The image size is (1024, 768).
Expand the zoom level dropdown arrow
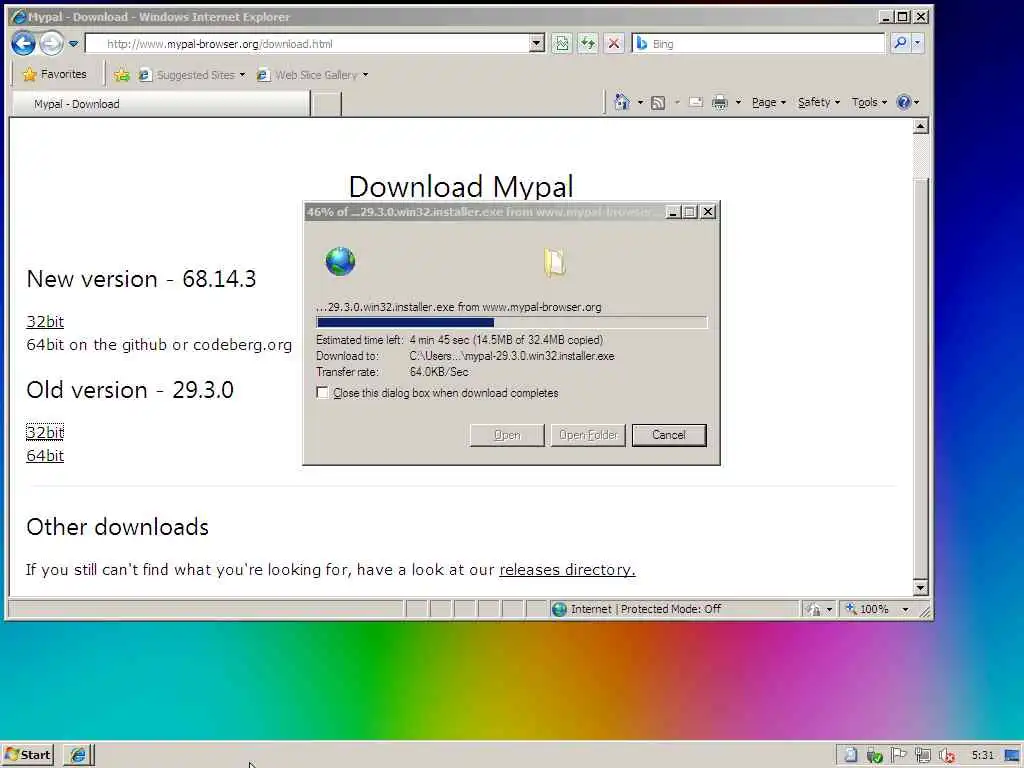pos(905,609)
